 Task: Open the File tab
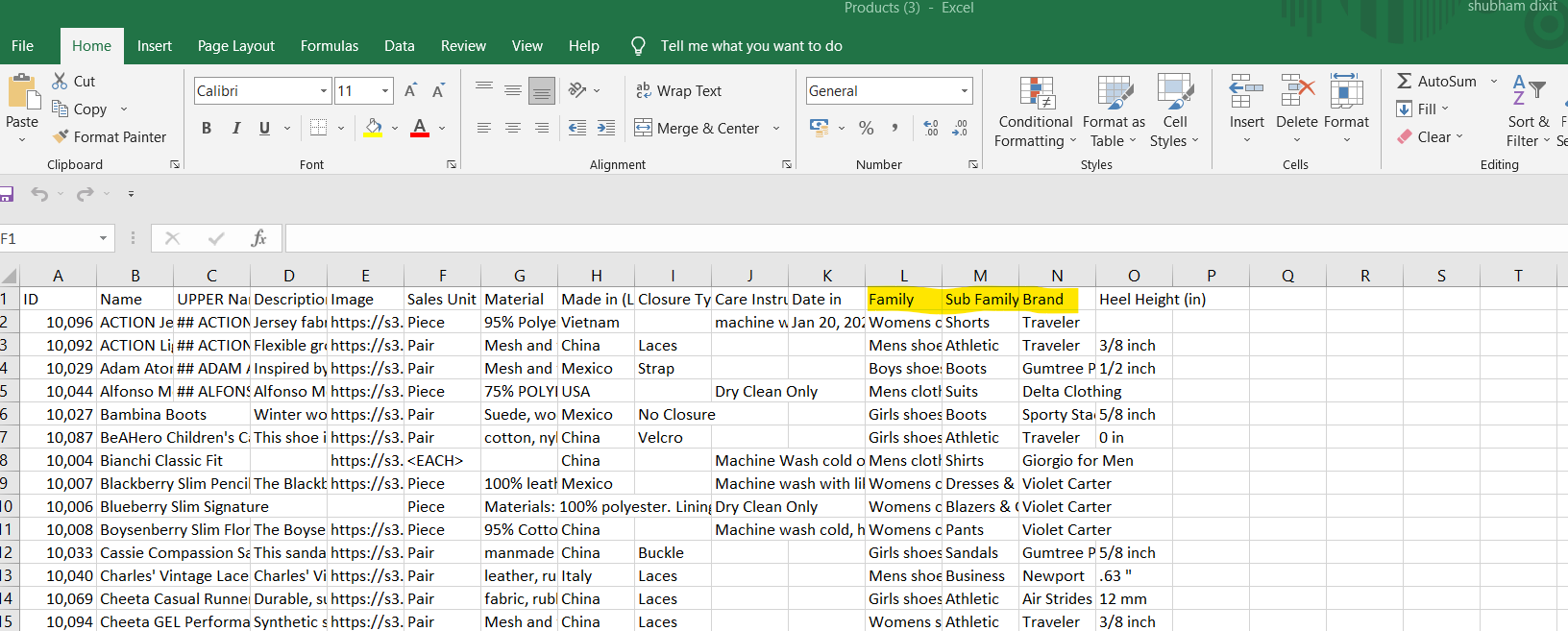click(23, 46)
